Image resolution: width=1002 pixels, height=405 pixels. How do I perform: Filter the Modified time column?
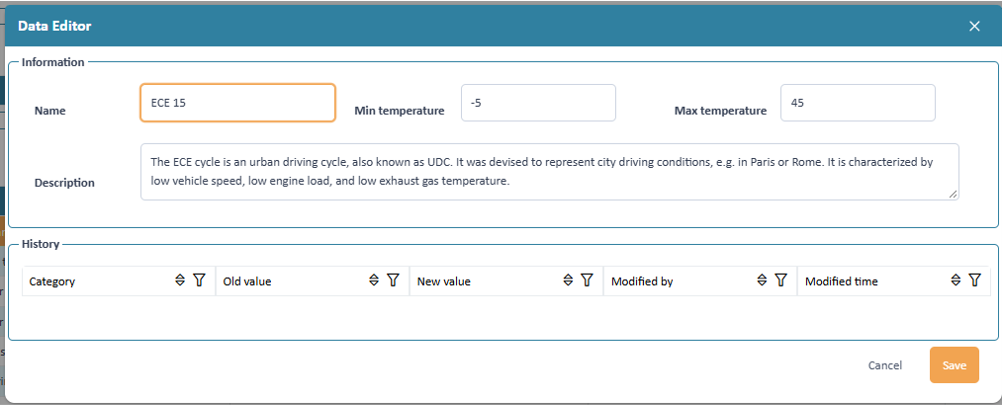click(974, 280)
